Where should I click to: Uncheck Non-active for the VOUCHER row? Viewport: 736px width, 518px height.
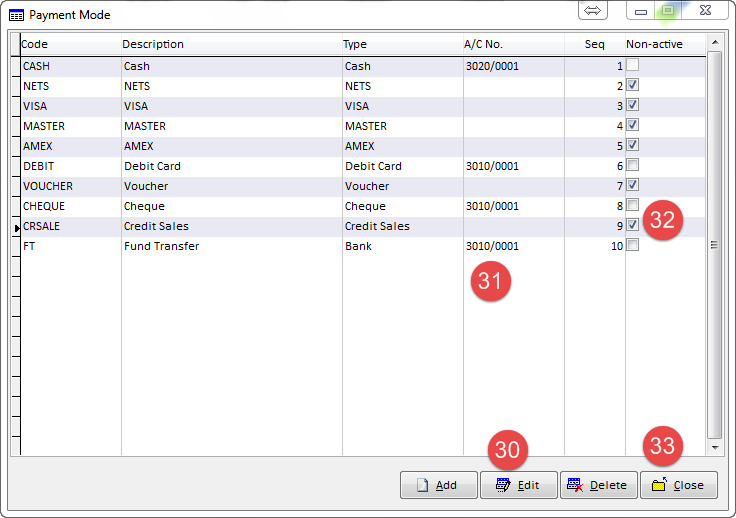[x=633, y=185]
